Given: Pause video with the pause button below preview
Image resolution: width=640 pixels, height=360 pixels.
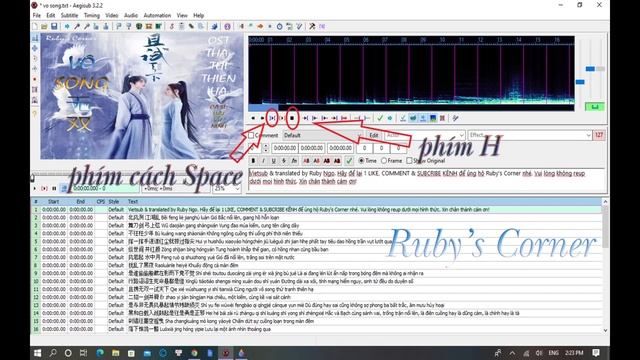Looking at the screenshot, I should 54,189.
